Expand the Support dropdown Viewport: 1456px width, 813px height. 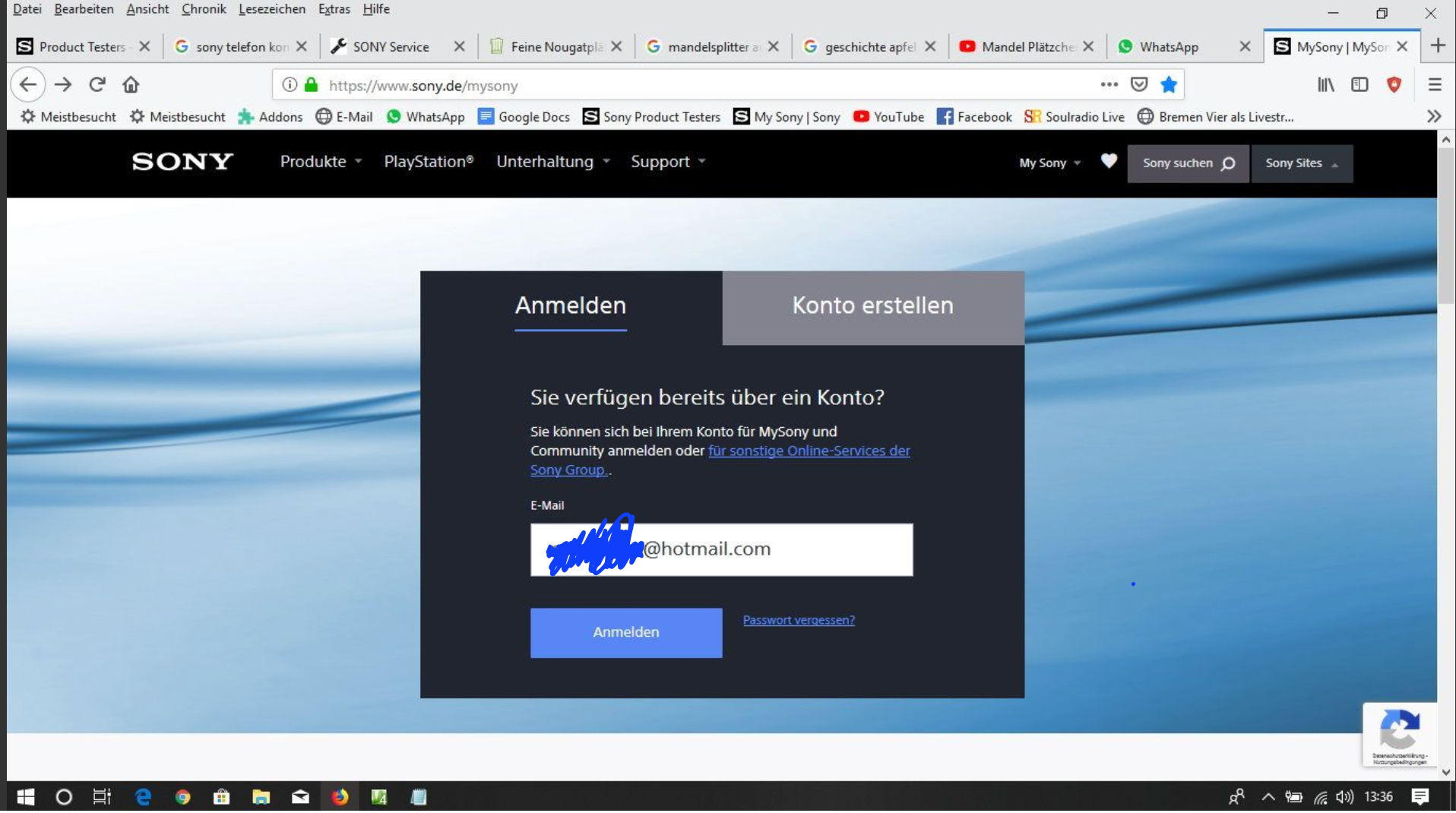click(x=668, y=161)
